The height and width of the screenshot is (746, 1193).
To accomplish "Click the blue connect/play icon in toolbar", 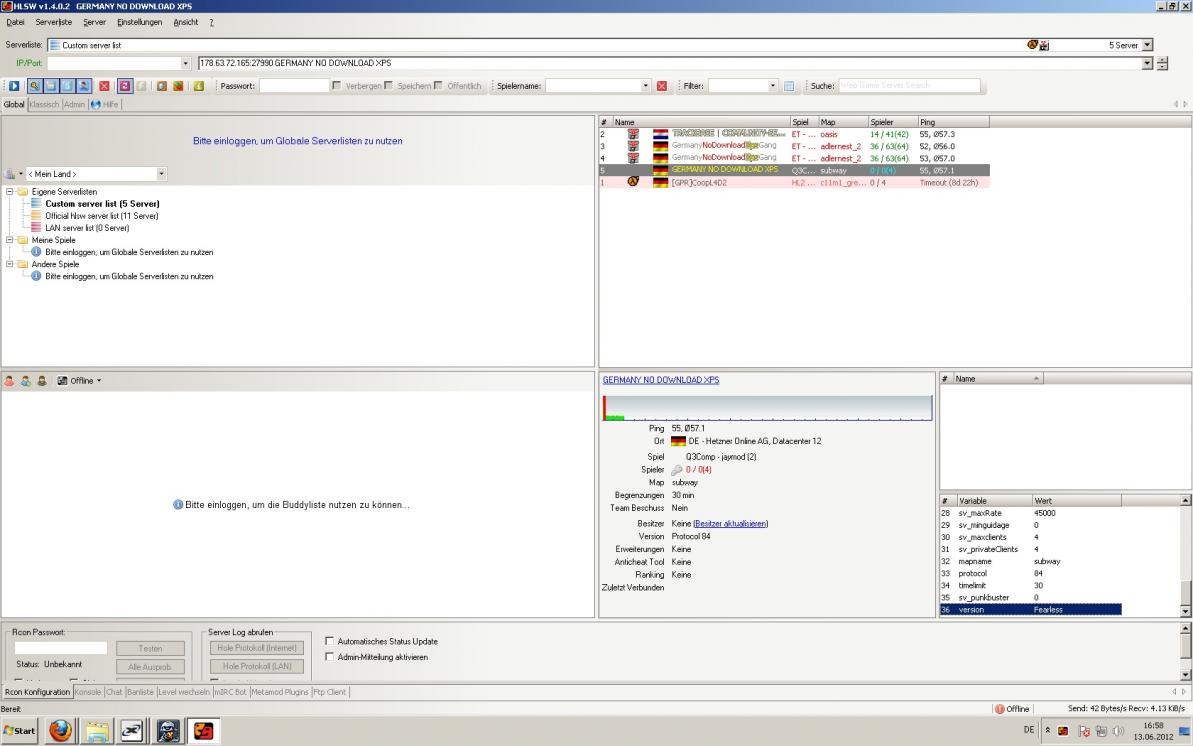I will pos(14,86).
